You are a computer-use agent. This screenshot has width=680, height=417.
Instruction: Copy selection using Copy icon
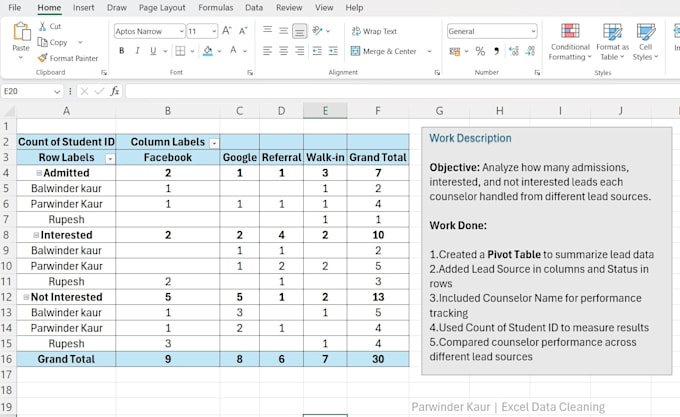point(42,42)
